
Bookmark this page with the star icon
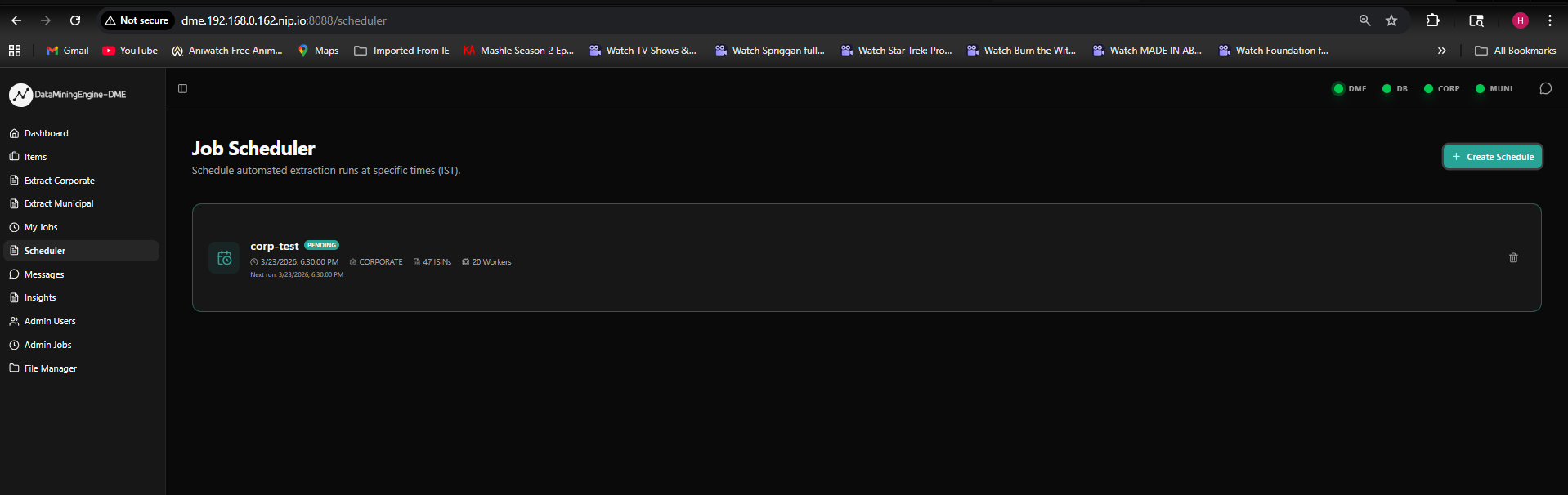[x=1391, y=20]
